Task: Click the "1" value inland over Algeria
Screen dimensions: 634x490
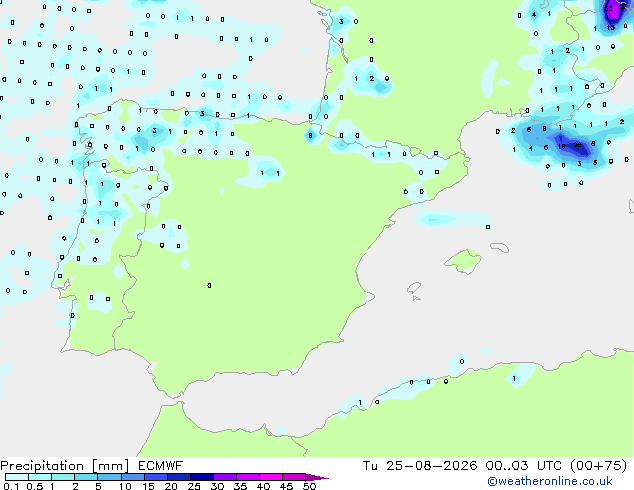Action: (x=514, y=378)
